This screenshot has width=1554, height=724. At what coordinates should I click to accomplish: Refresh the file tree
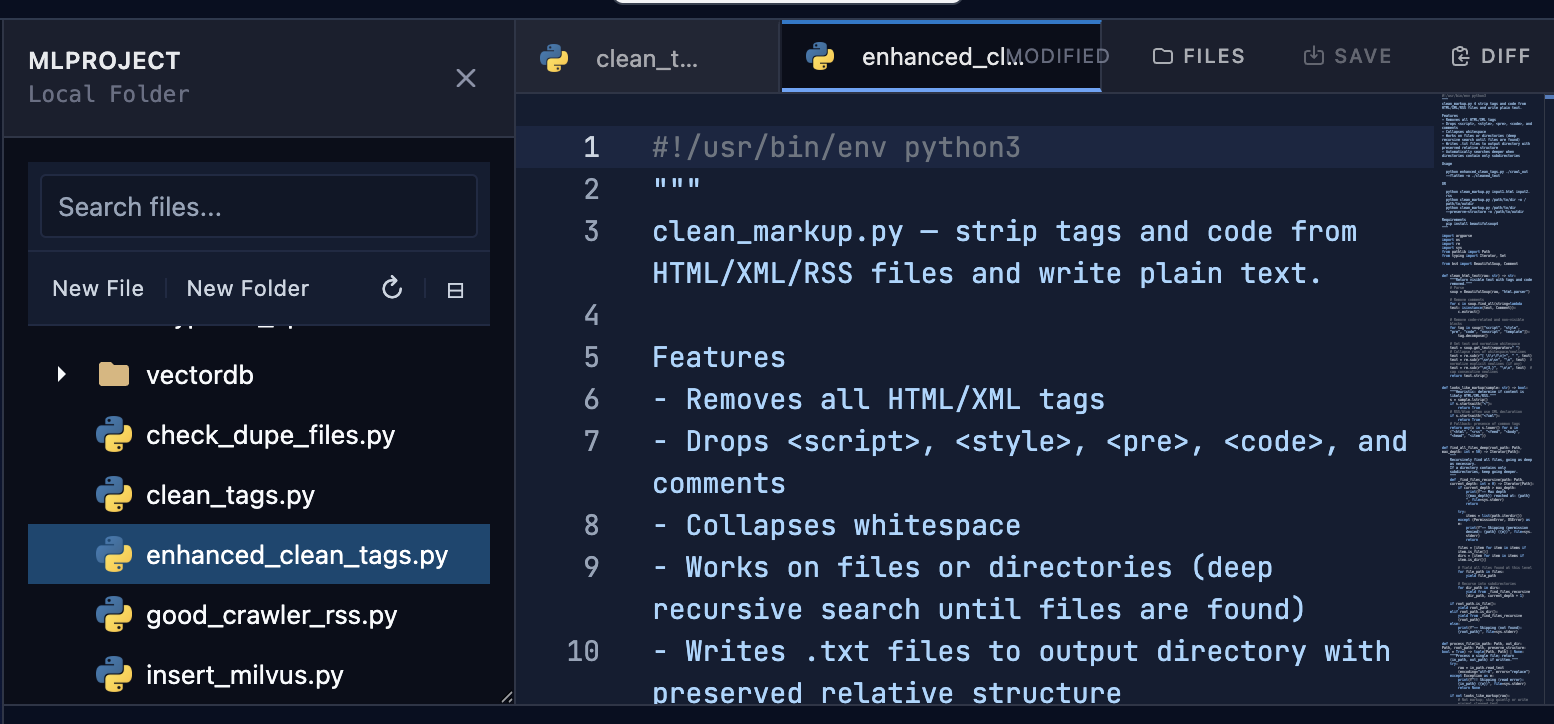[391, 288]
